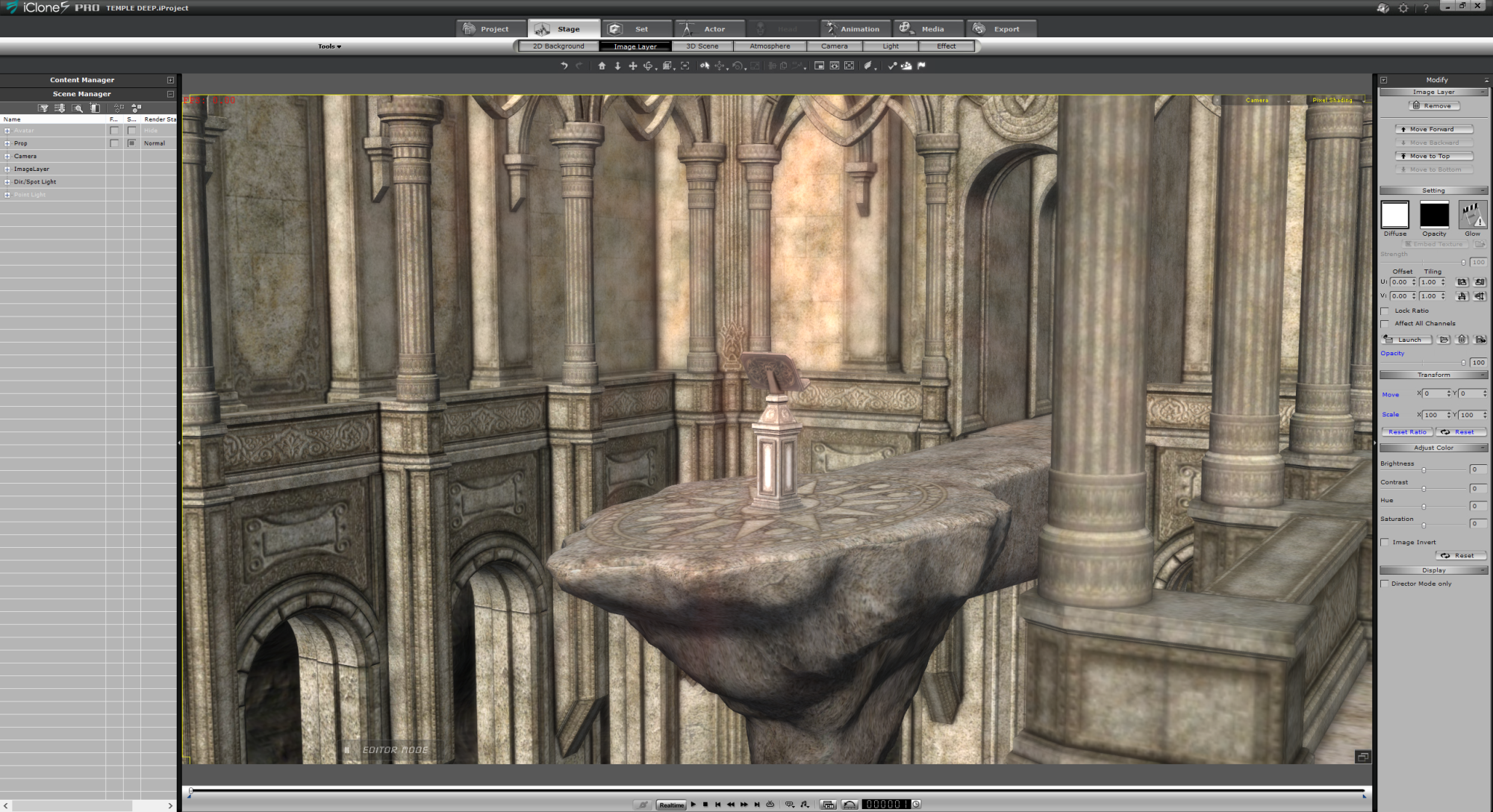Click the picture-in-picture preview window icon

[819, 66]
